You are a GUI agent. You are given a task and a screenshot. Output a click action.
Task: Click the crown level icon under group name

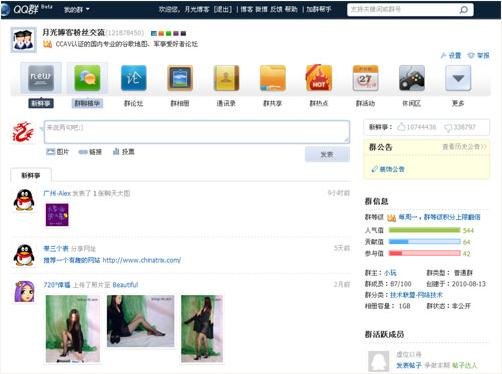(47, 44)
